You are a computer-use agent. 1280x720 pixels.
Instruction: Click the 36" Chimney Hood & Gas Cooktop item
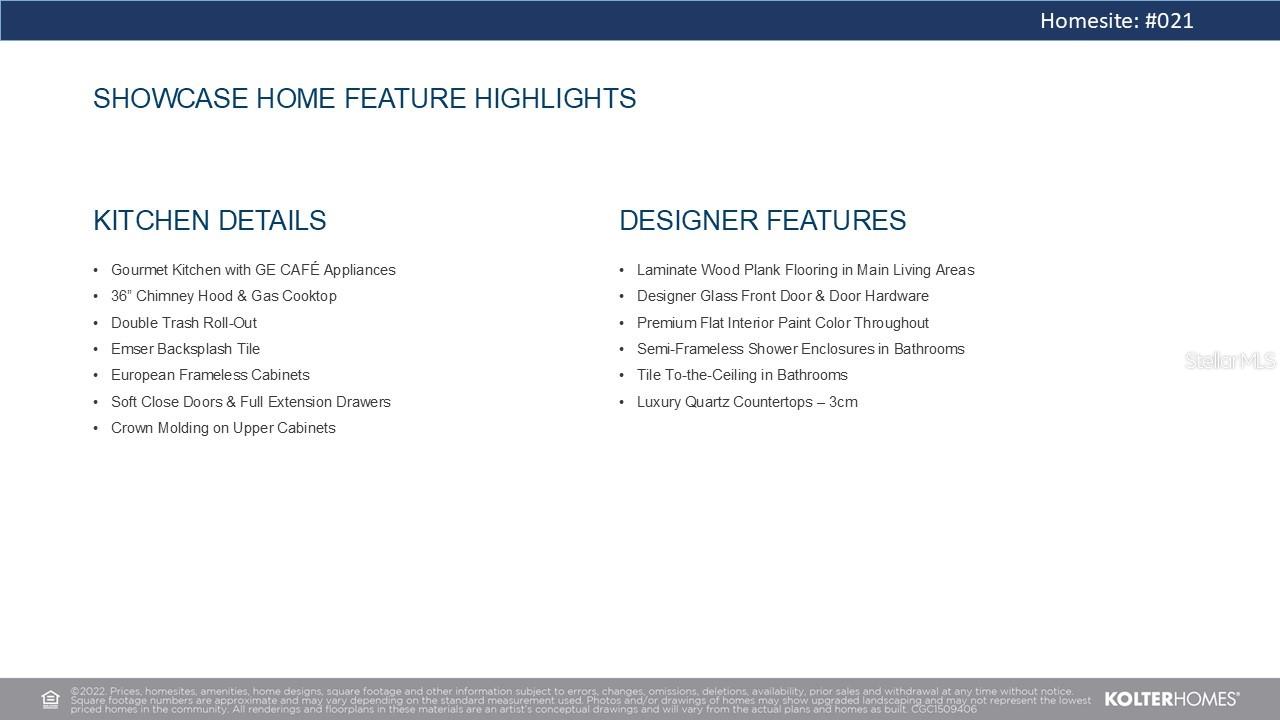click(224, 296)
